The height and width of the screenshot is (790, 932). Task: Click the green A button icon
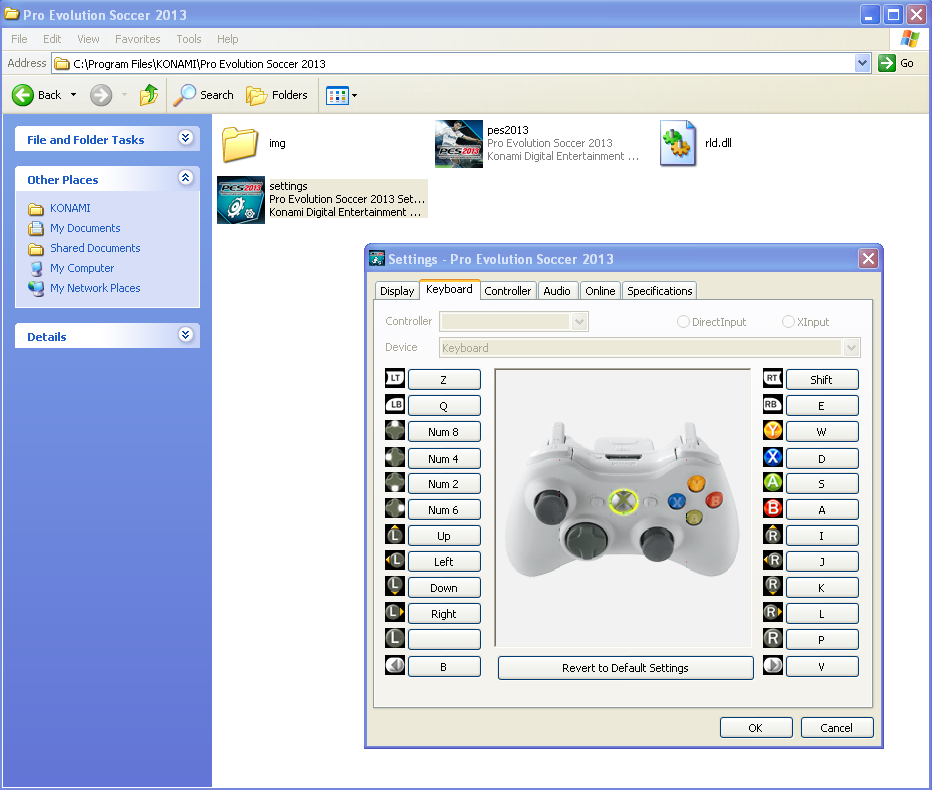[x=773, y=482]
